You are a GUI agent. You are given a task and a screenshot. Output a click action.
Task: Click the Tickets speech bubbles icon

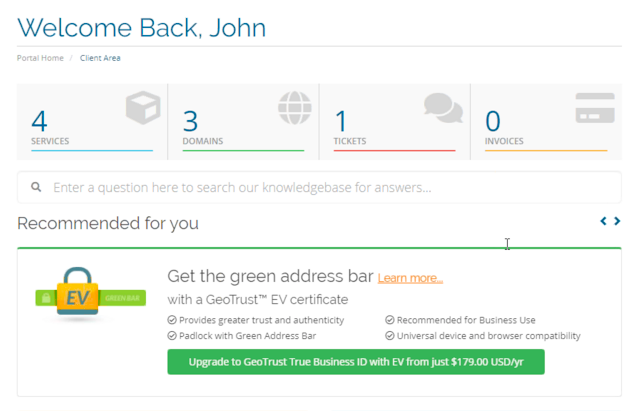pos(443,107)
